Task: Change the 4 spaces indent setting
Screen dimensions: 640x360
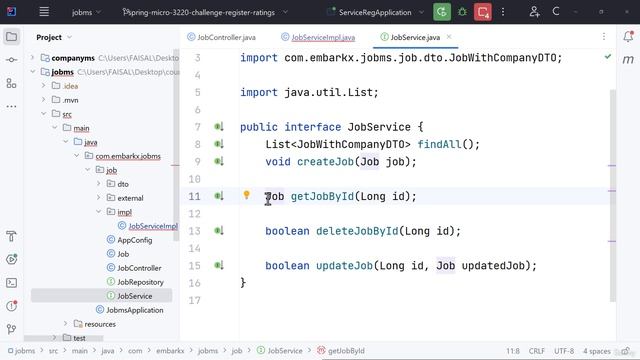Action: 597,351
